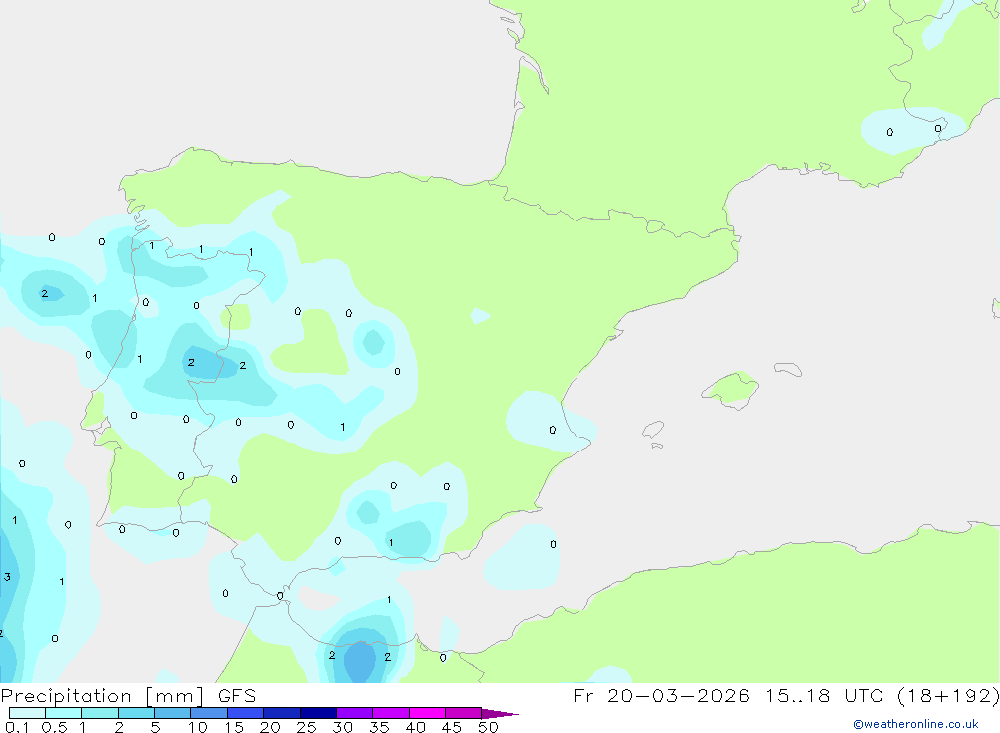Click the 15–20 mm legend swatch
1000x733 pixels.
(245, 713)
